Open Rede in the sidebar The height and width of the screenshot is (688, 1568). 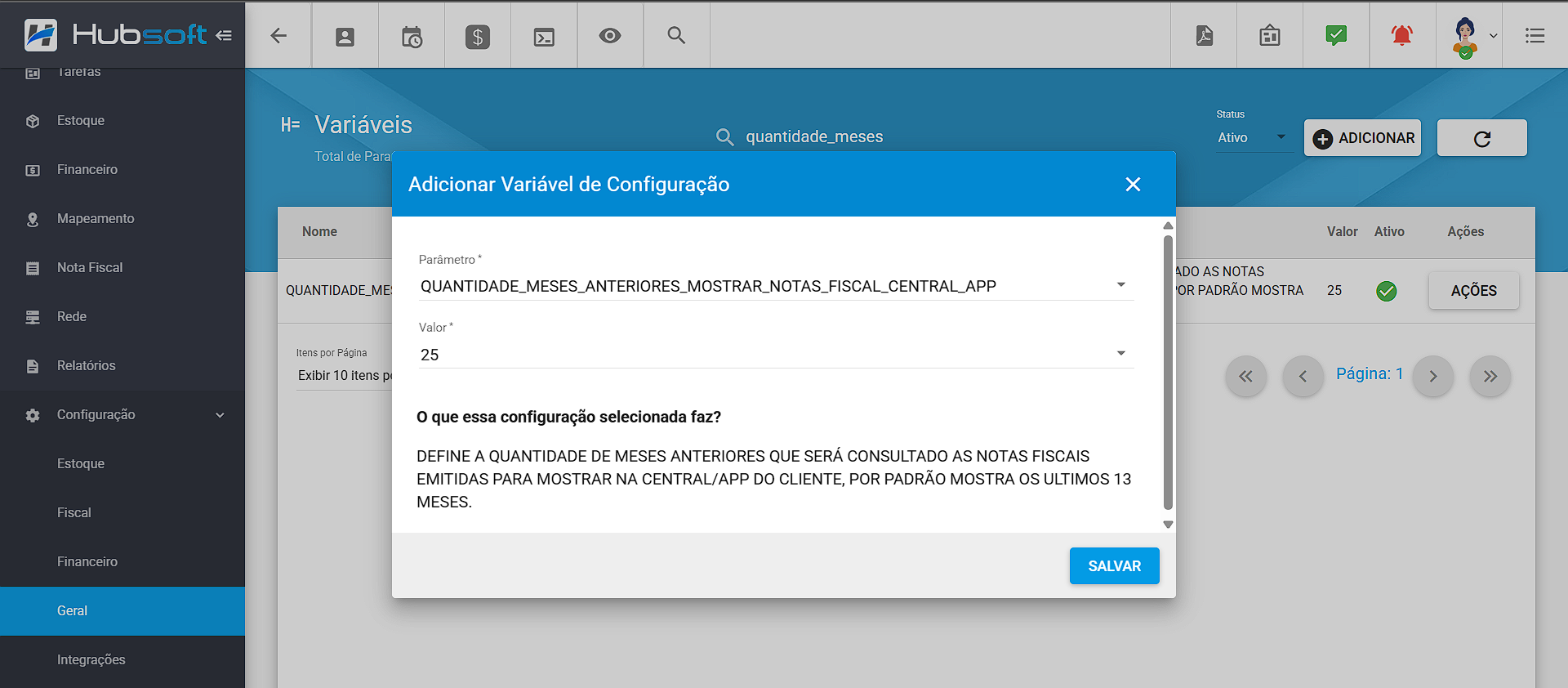point(122,317)
